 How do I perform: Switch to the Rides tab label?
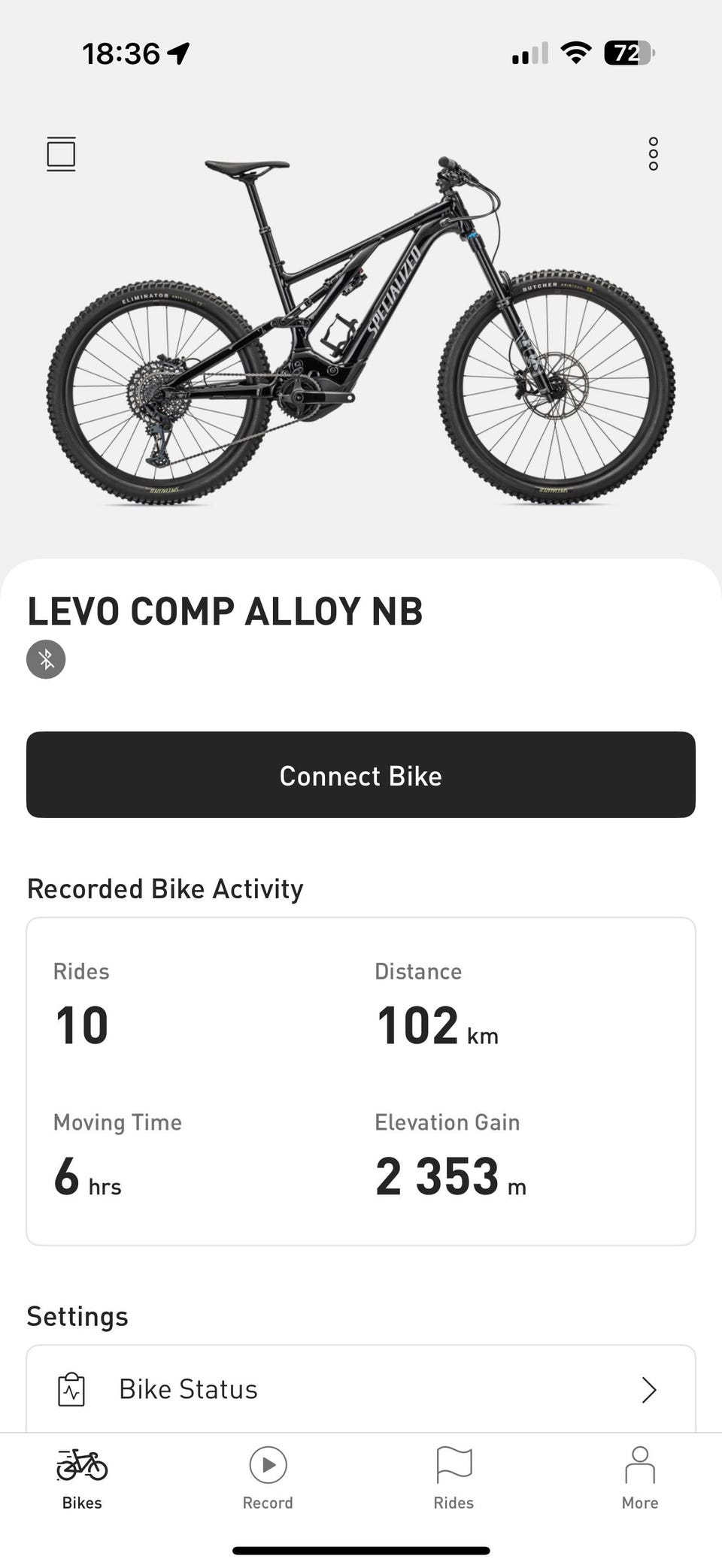click(454, 1503)
